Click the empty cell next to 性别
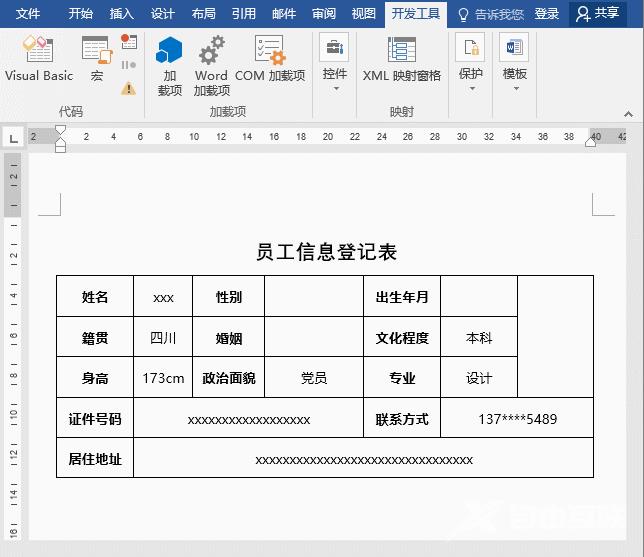The image size is (644, 557). tap(313, 297)
